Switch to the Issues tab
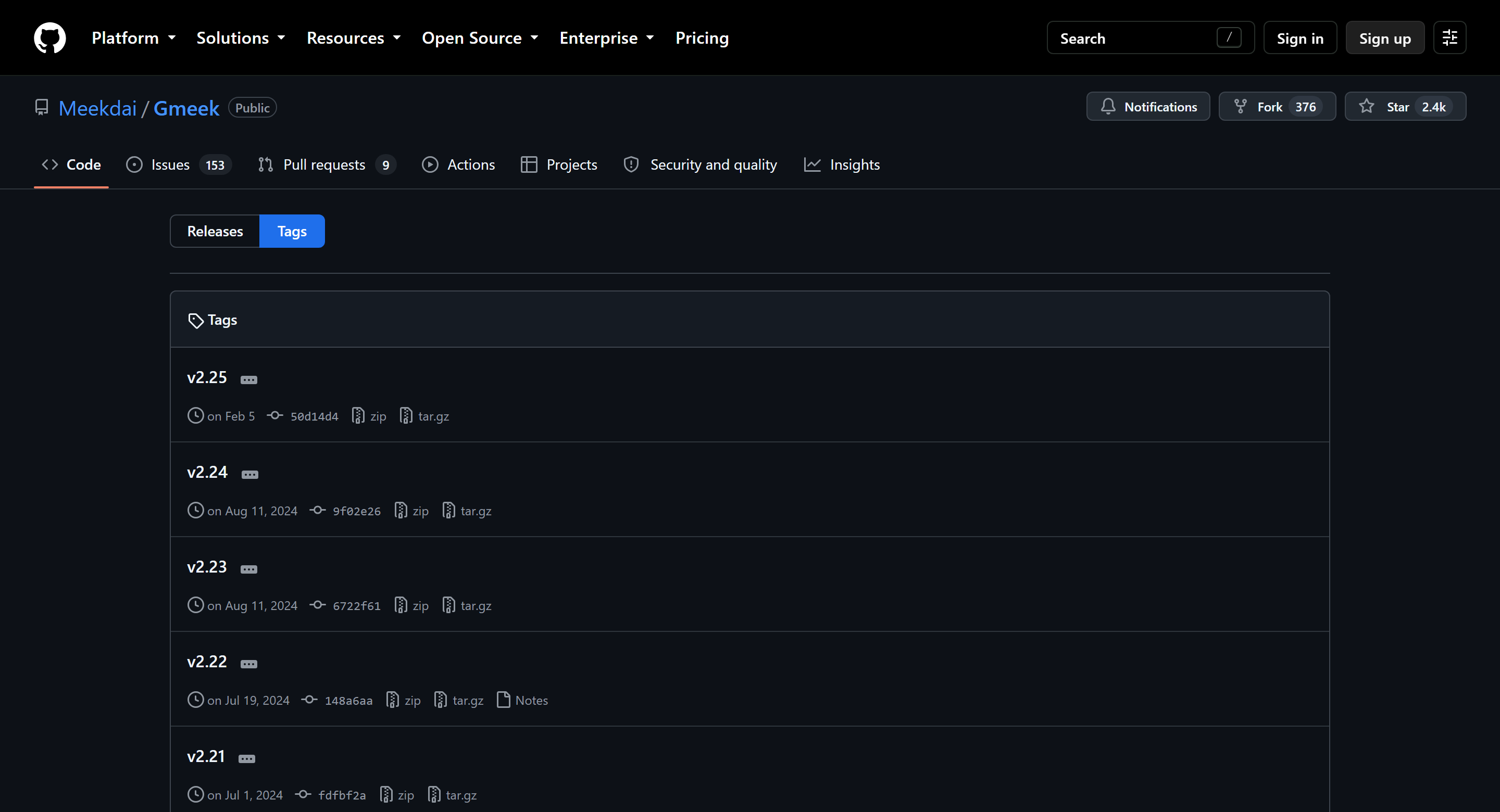 point(179,164)
